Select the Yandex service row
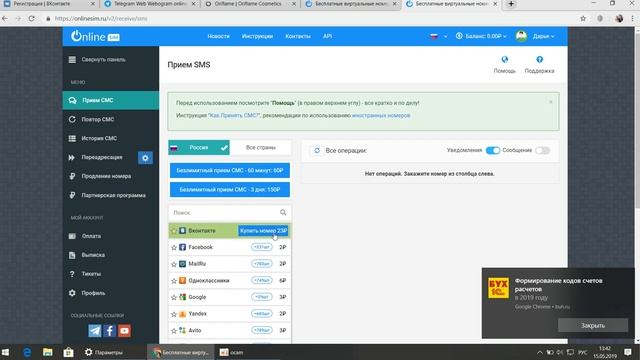This screenshot has width=640, height=360. pyautogui.click(x=230, y=314)
